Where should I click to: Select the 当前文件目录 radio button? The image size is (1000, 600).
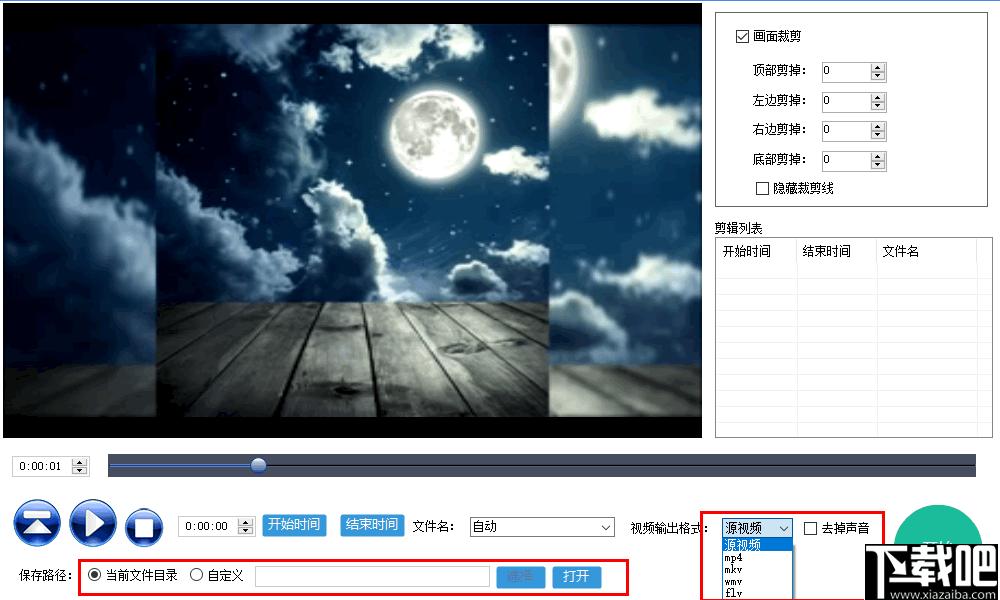[x=94, y=575]
